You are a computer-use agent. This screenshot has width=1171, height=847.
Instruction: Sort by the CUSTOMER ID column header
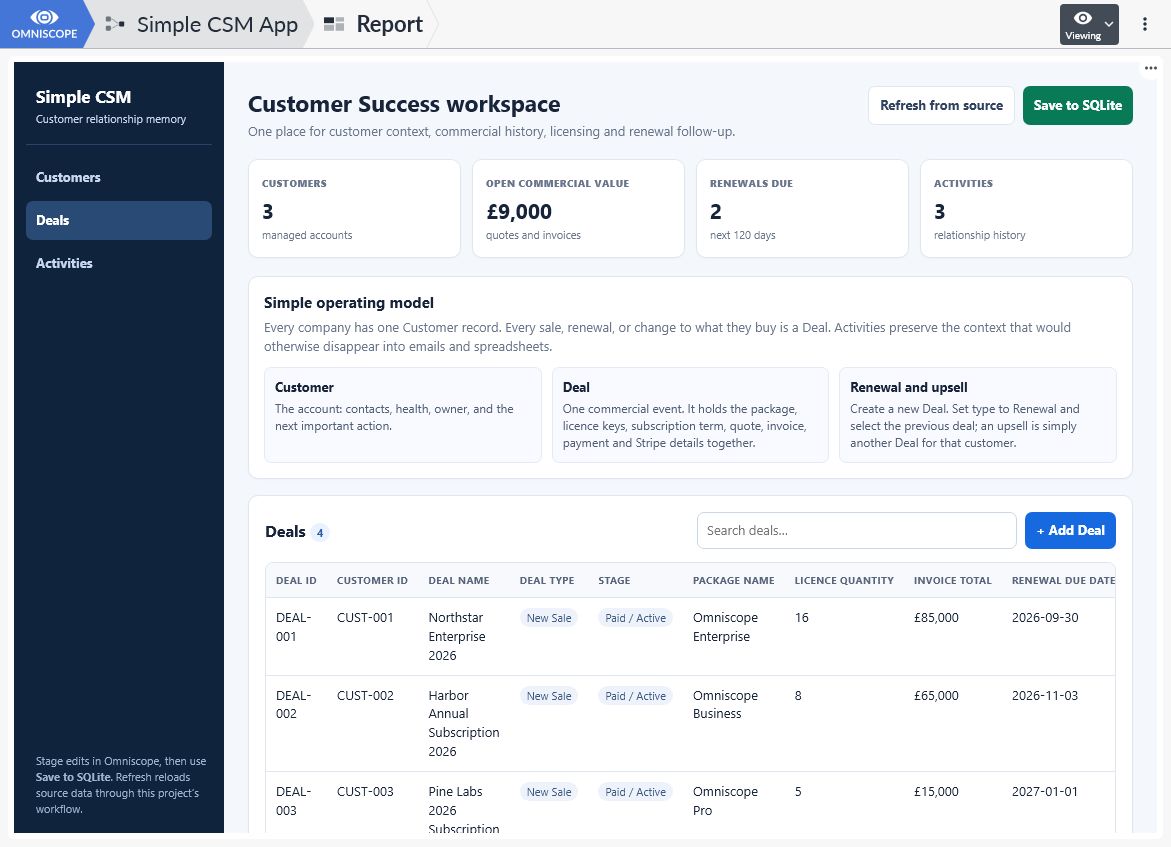click(x=372, y=580)
